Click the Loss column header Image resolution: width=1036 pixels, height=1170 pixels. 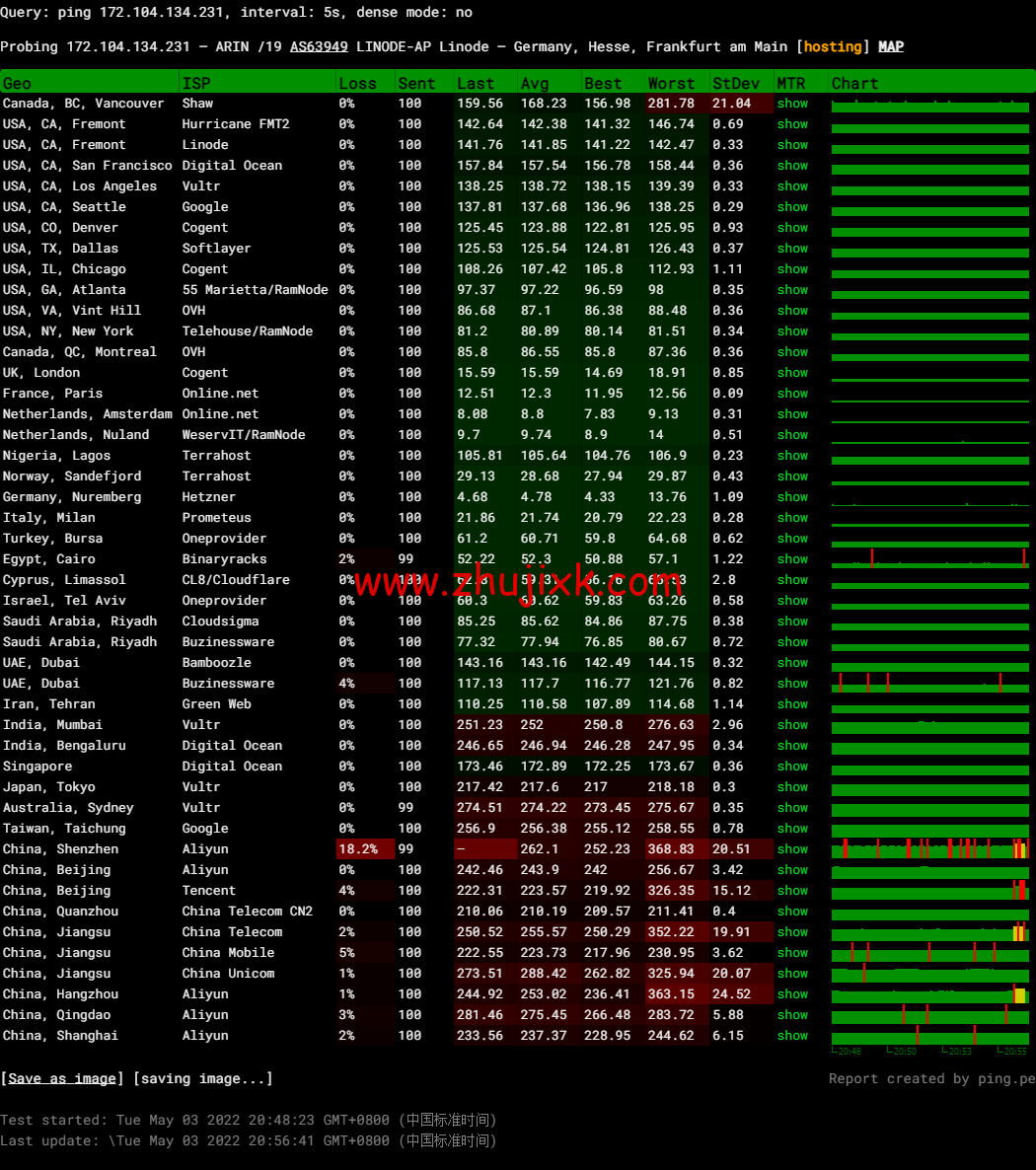tap(357, 84)
